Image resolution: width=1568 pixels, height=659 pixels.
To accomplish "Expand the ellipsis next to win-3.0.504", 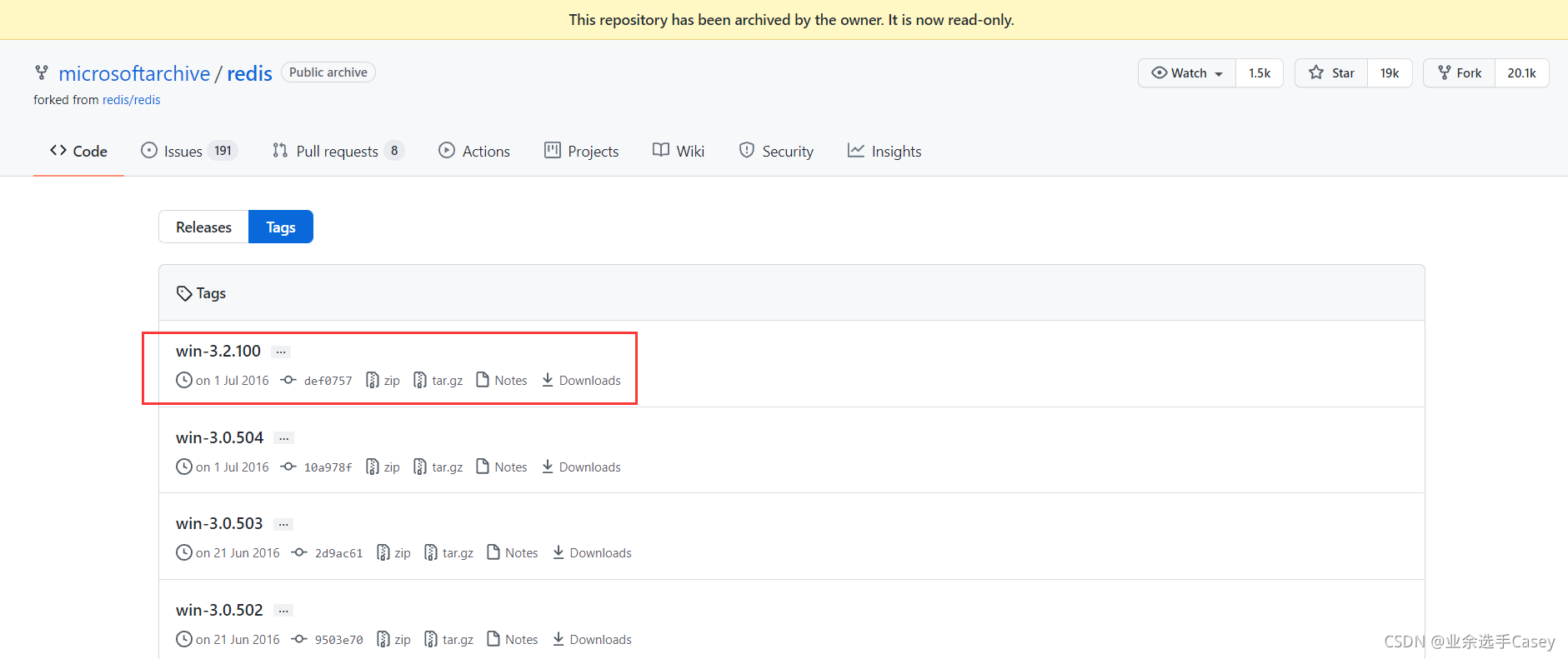I will [283, 438].
